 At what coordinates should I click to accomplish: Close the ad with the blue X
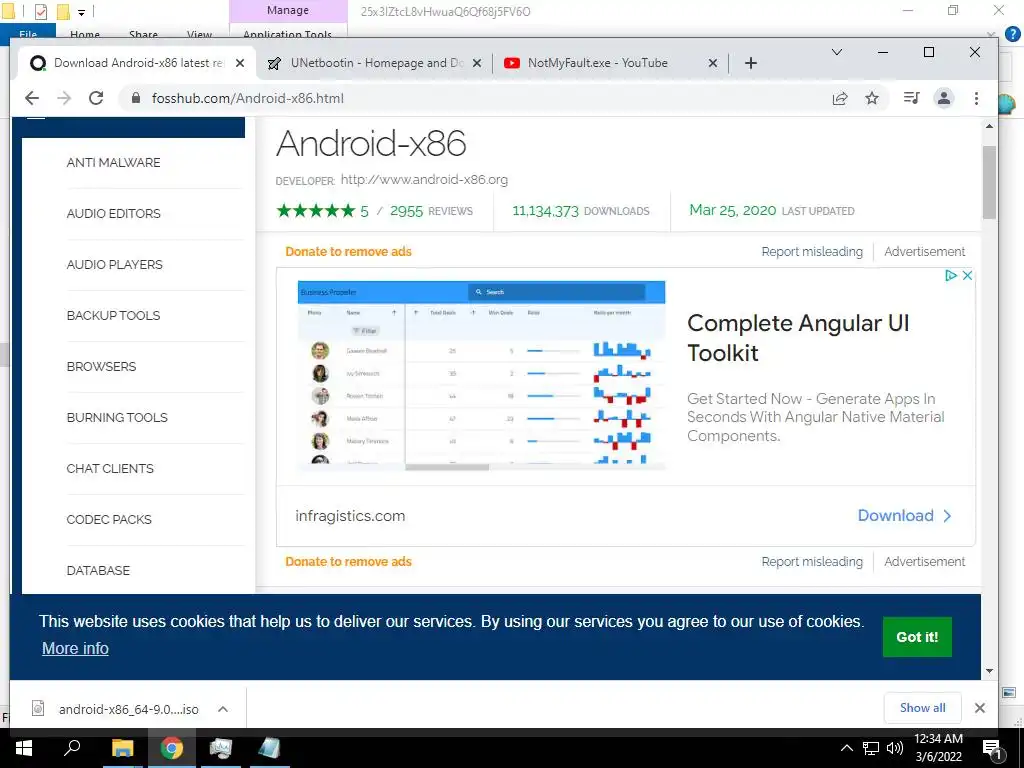967,276
